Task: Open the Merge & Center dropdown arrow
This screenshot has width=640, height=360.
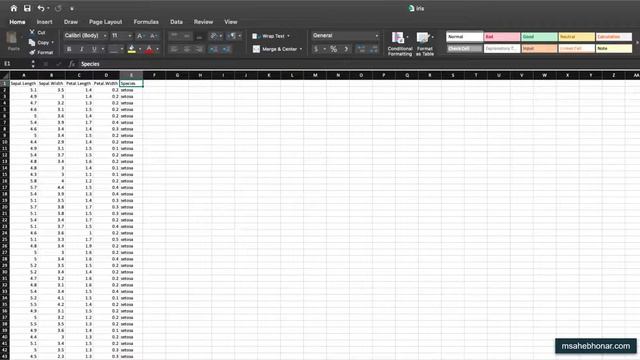Action: point(301,49)
